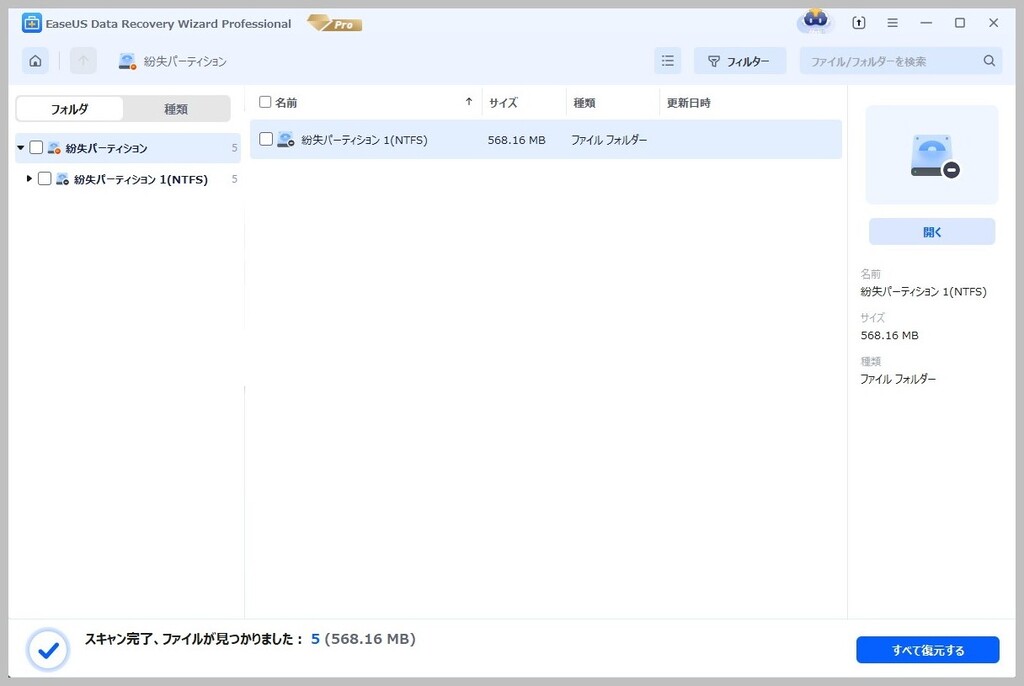Click the found files count 5
Viewport: 1024px width, 686px height.
pos(315,639)
